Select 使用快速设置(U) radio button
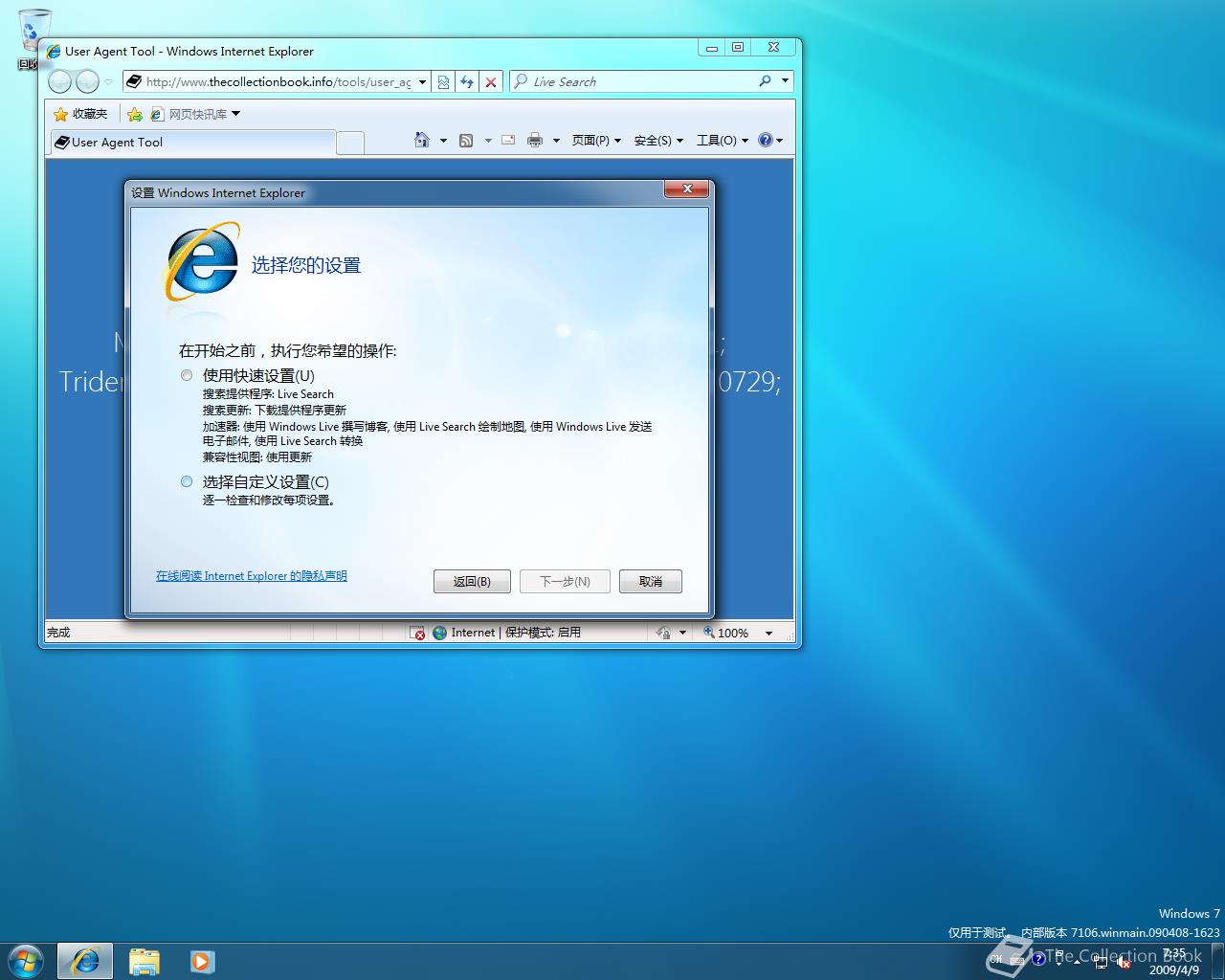The image size is (1225, 980). pyautogui.click(x=187, y=375)
